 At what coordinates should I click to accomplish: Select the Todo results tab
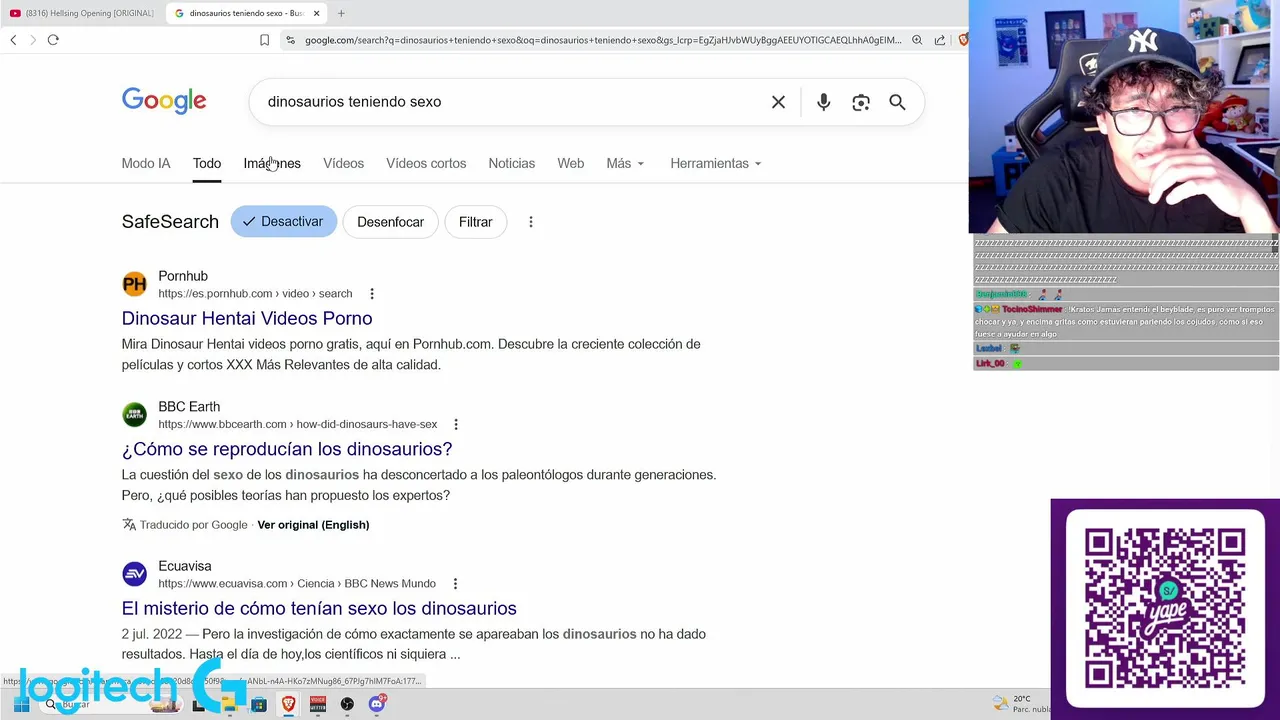(207, 163)
